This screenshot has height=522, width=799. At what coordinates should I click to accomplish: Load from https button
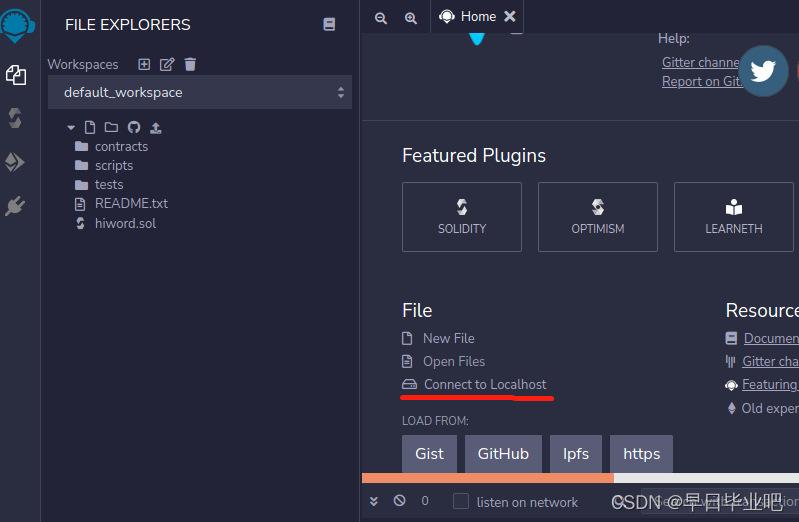tap(641, 454)
